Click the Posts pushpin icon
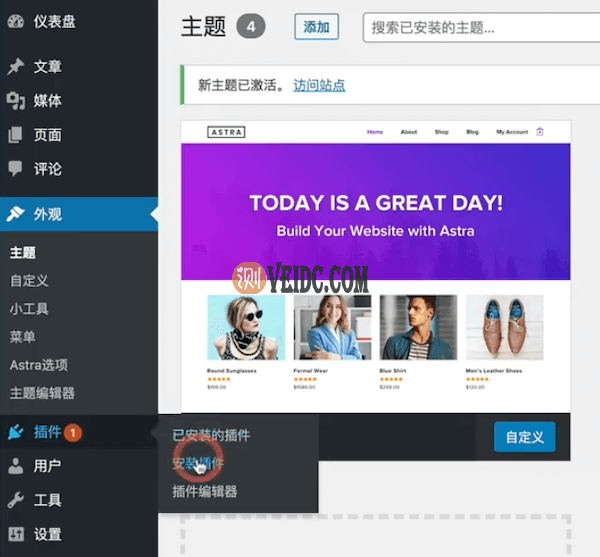This screenshot has width=600, height=557. pyautogui.click(x=15, y=67)
